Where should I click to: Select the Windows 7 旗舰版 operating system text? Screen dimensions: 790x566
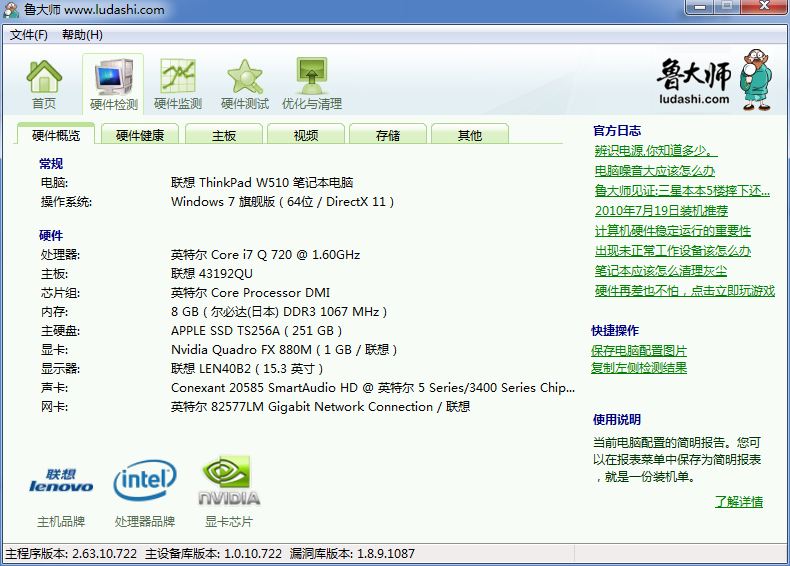[282, 202]
